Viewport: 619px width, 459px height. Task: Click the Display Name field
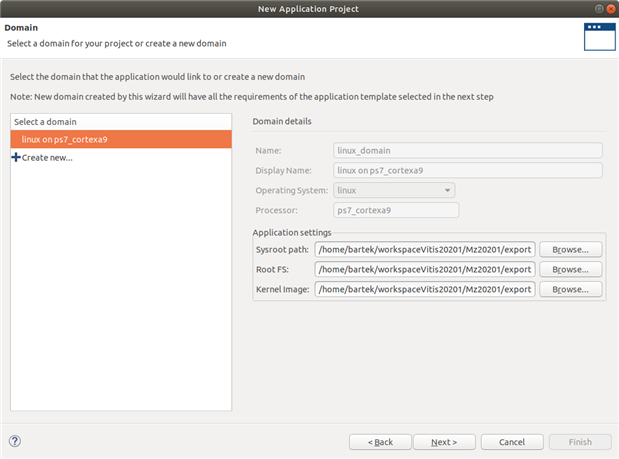point(467,170)
